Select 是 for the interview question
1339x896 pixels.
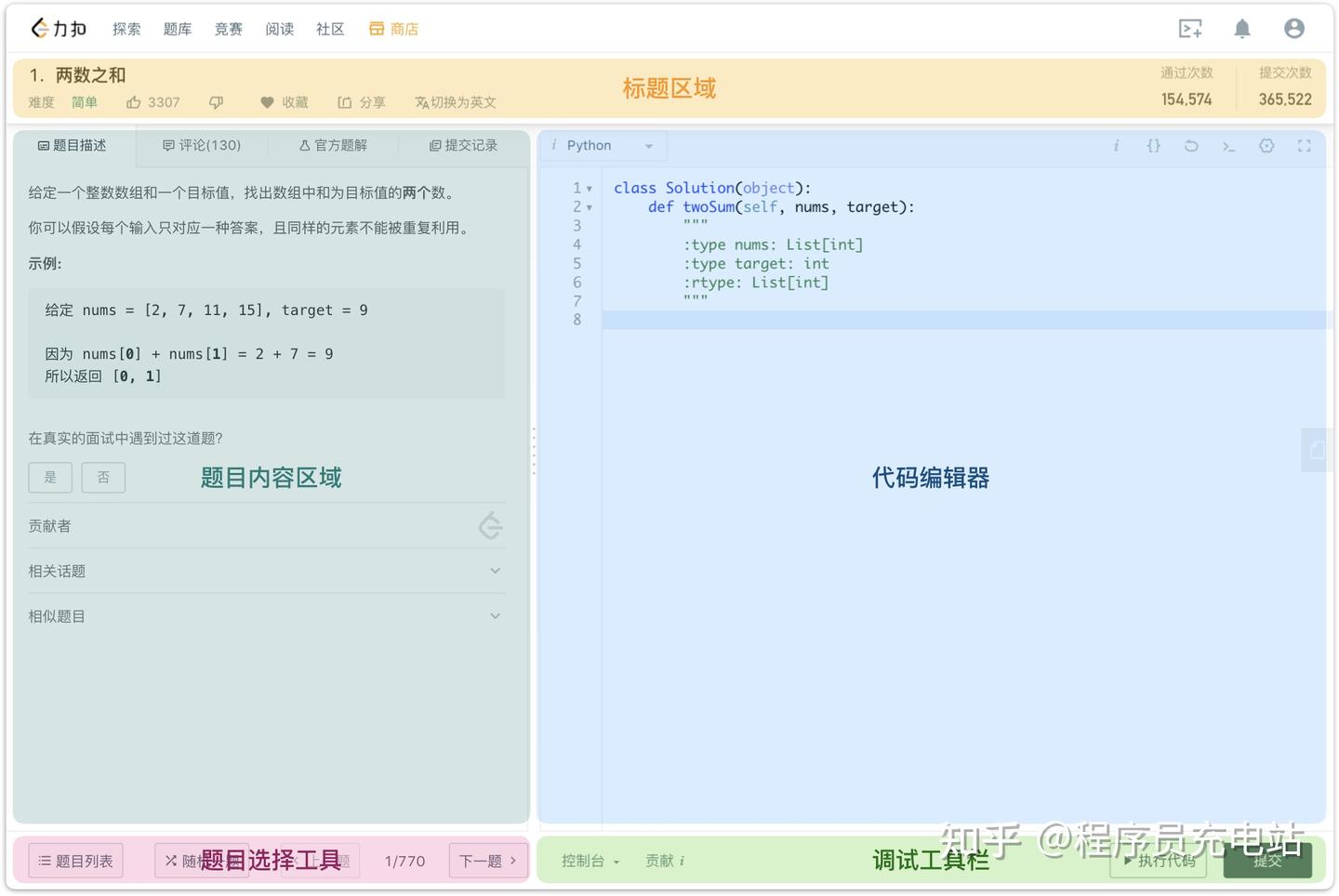click(50, 477)
